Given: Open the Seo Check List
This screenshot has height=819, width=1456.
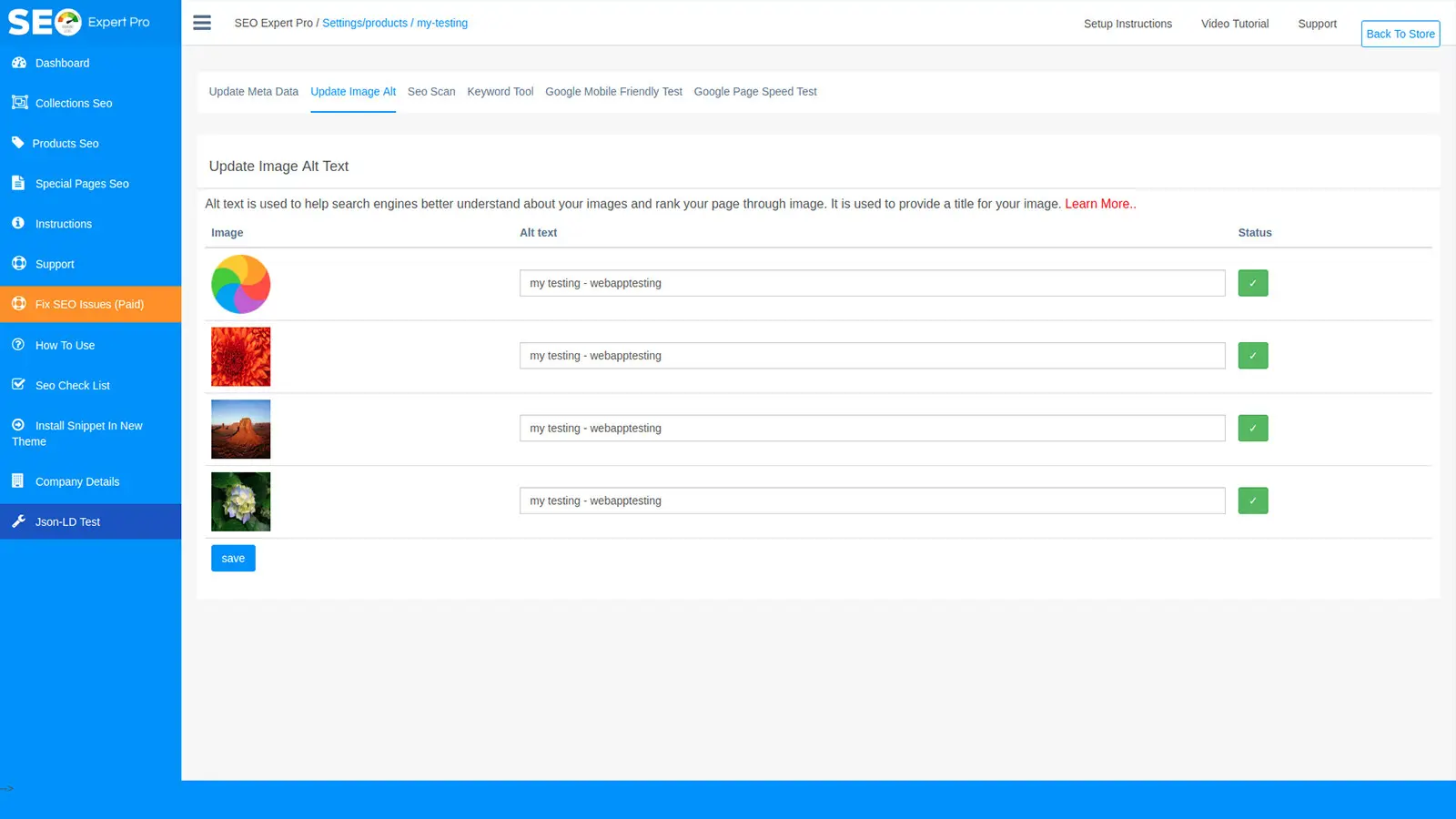Looking at the screenshot, I should (x=72, y=385).
